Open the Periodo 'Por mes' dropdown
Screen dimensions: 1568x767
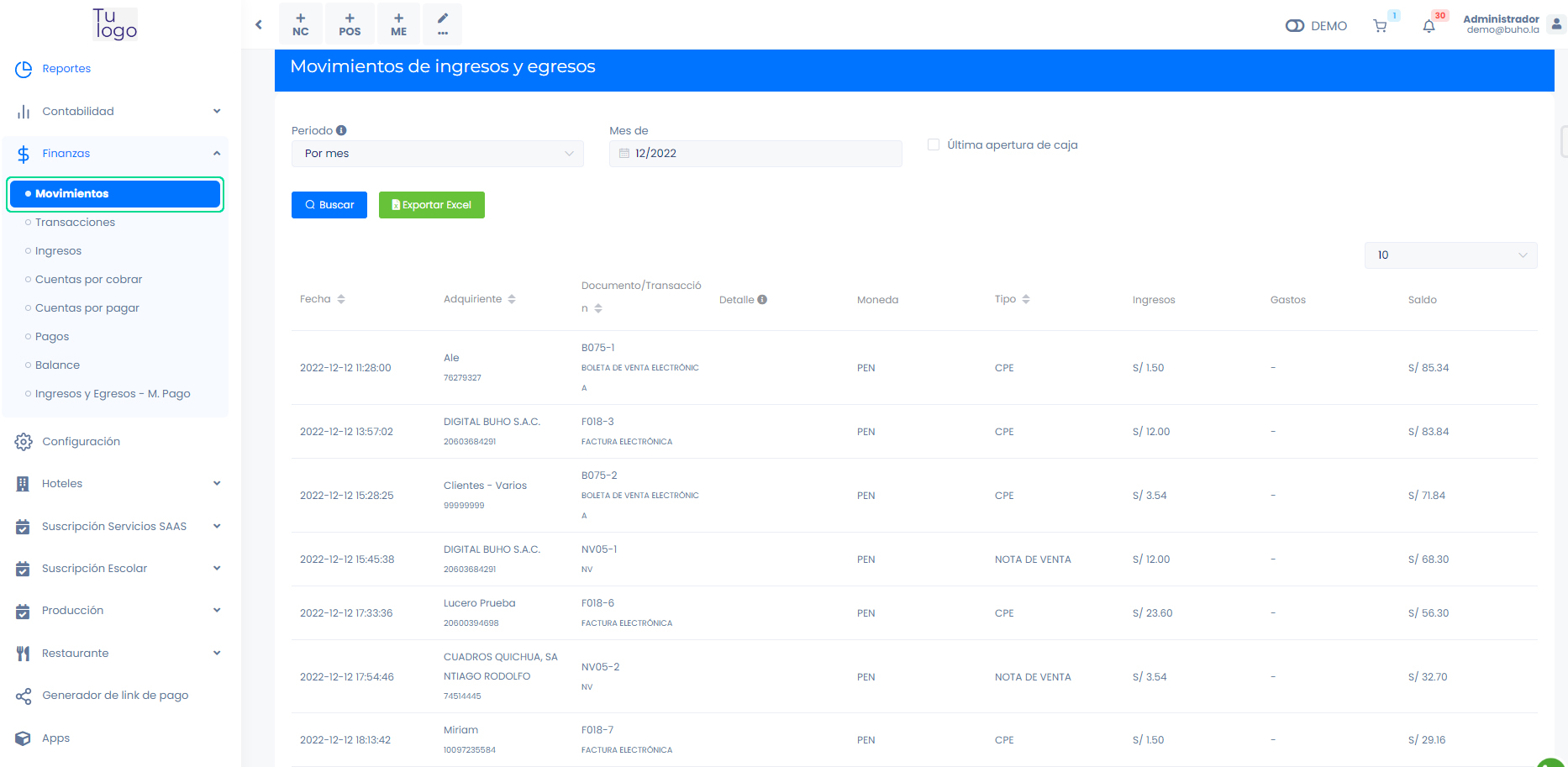[437, 154]
